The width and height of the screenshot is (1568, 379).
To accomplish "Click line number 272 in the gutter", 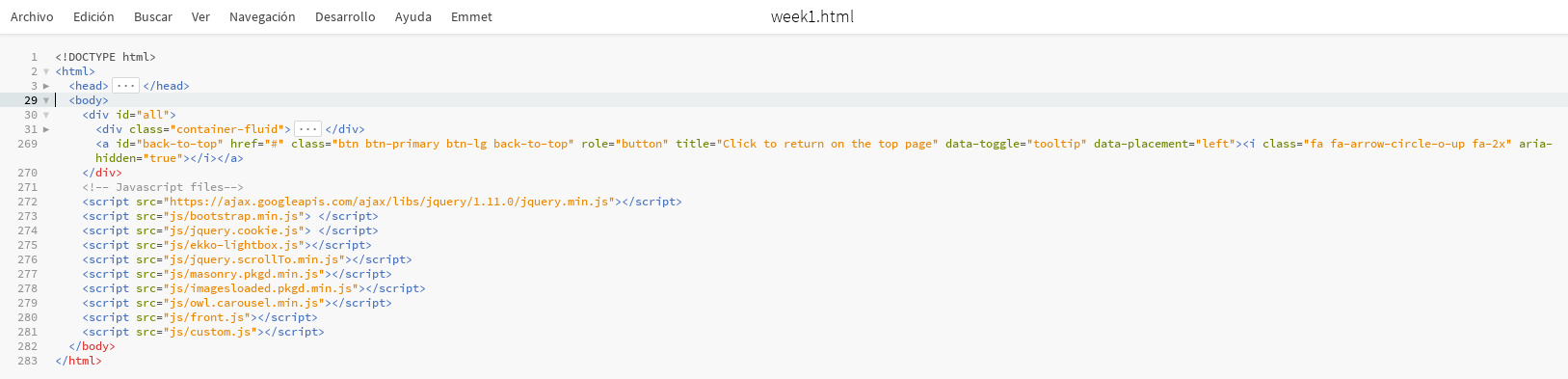I will point(27,202).
